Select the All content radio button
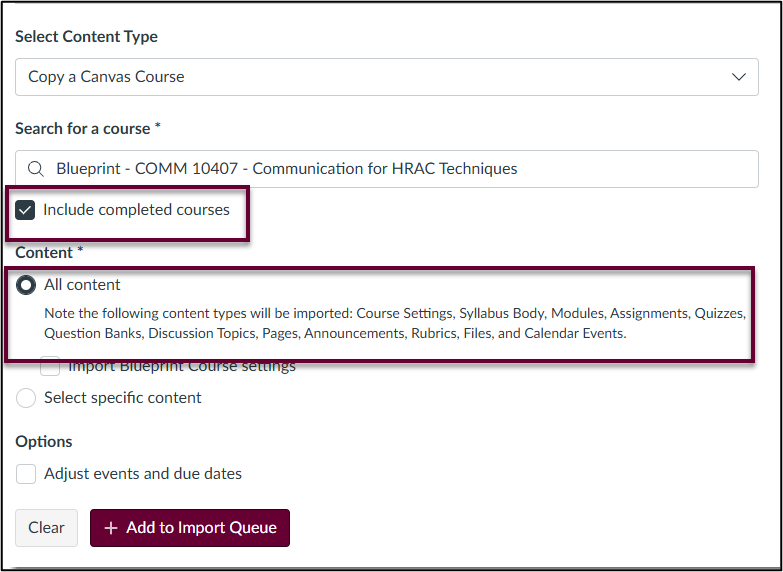The width and height of the screenshot is (783, 572). [26, 285]
